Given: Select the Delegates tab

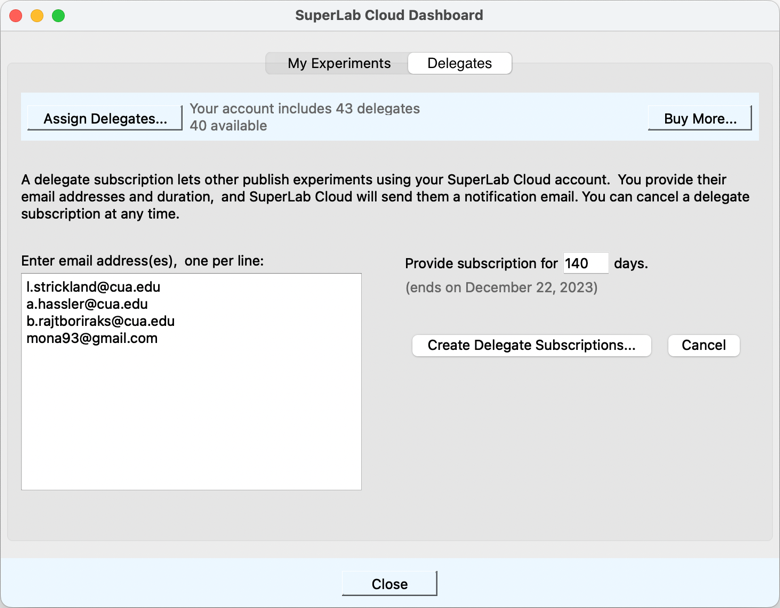Looking at the screenshot, I should (x=459, y=63).
